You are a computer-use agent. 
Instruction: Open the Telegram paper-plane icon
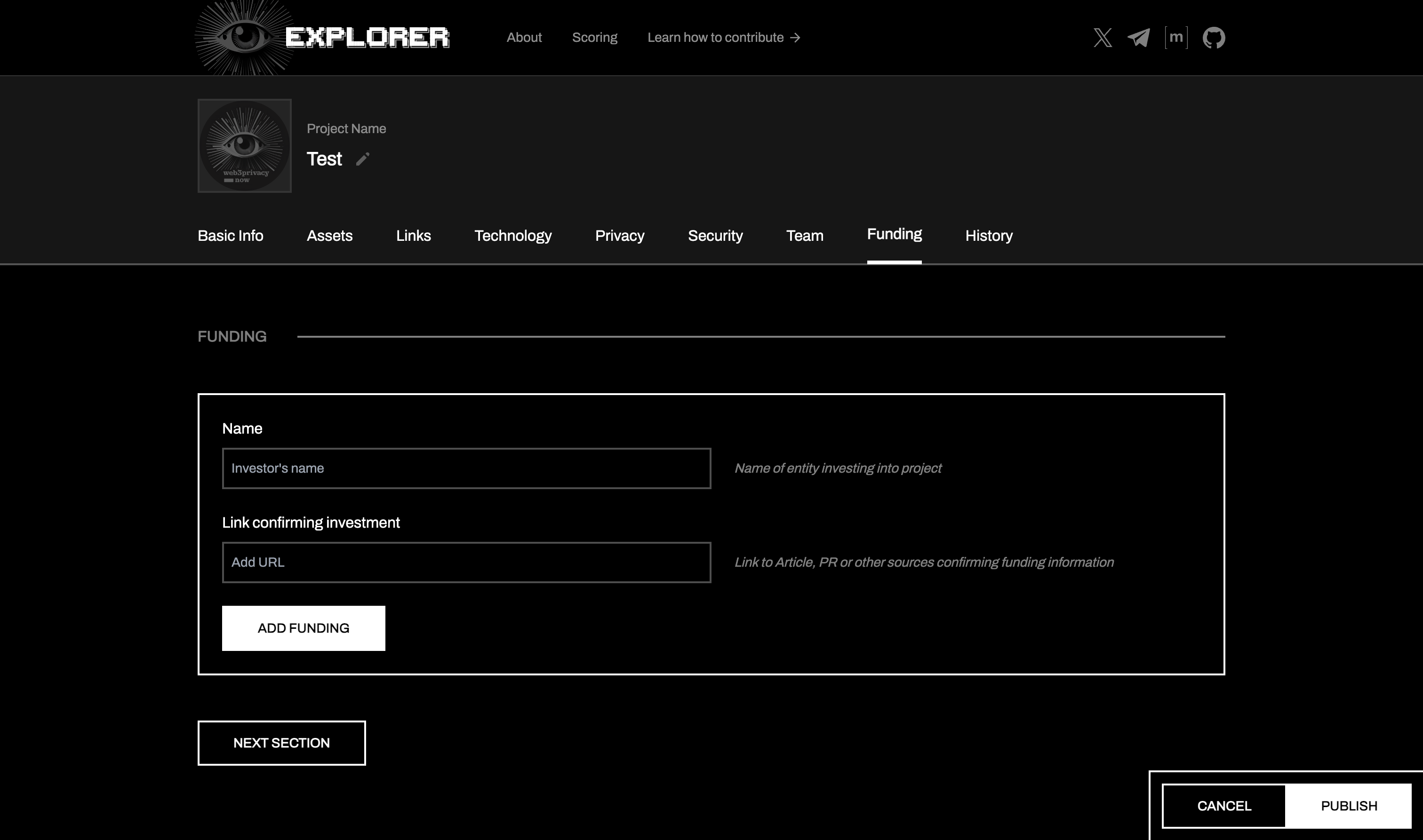(x=1138, y=37)
